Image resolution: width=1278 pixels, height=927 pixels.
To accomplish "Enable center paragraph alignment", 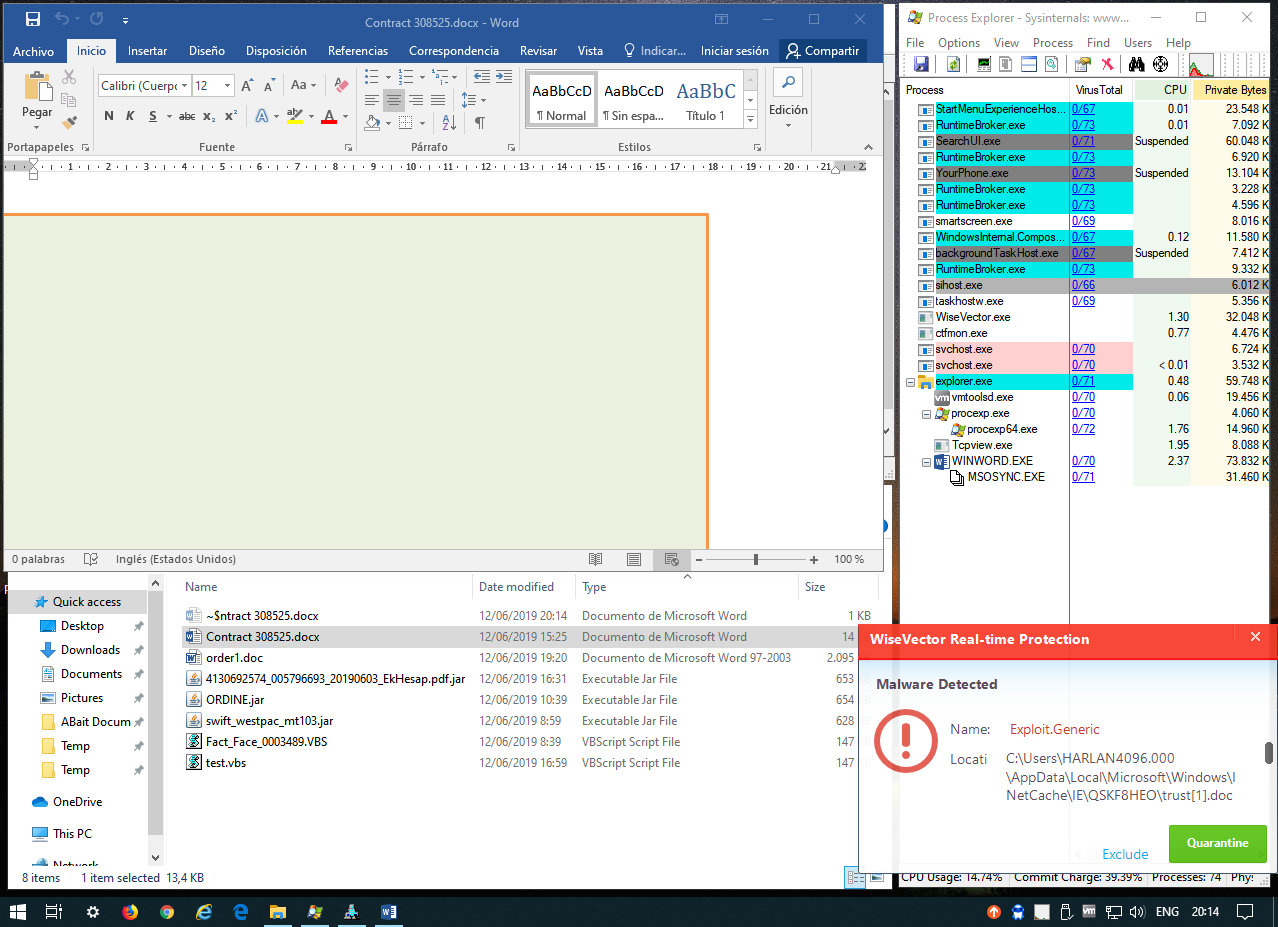I will point(394,100).
